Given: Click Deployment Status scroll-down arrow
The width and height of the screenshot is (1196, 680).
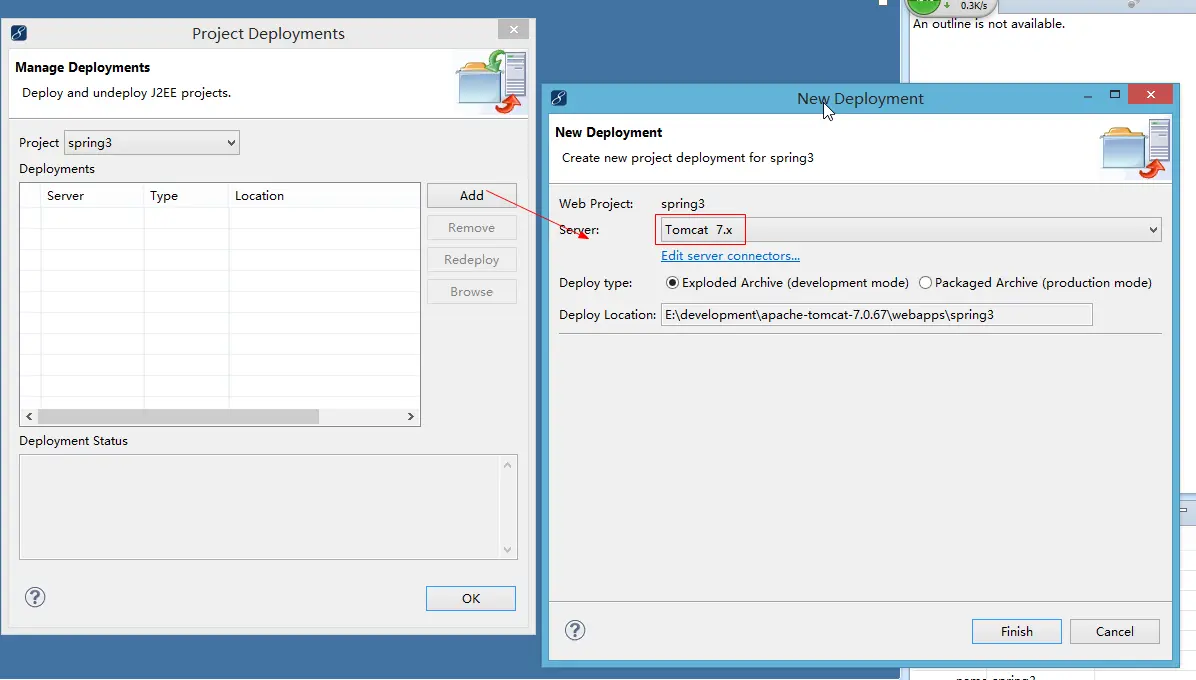Looking at the screenshot, I should [507, 550].
